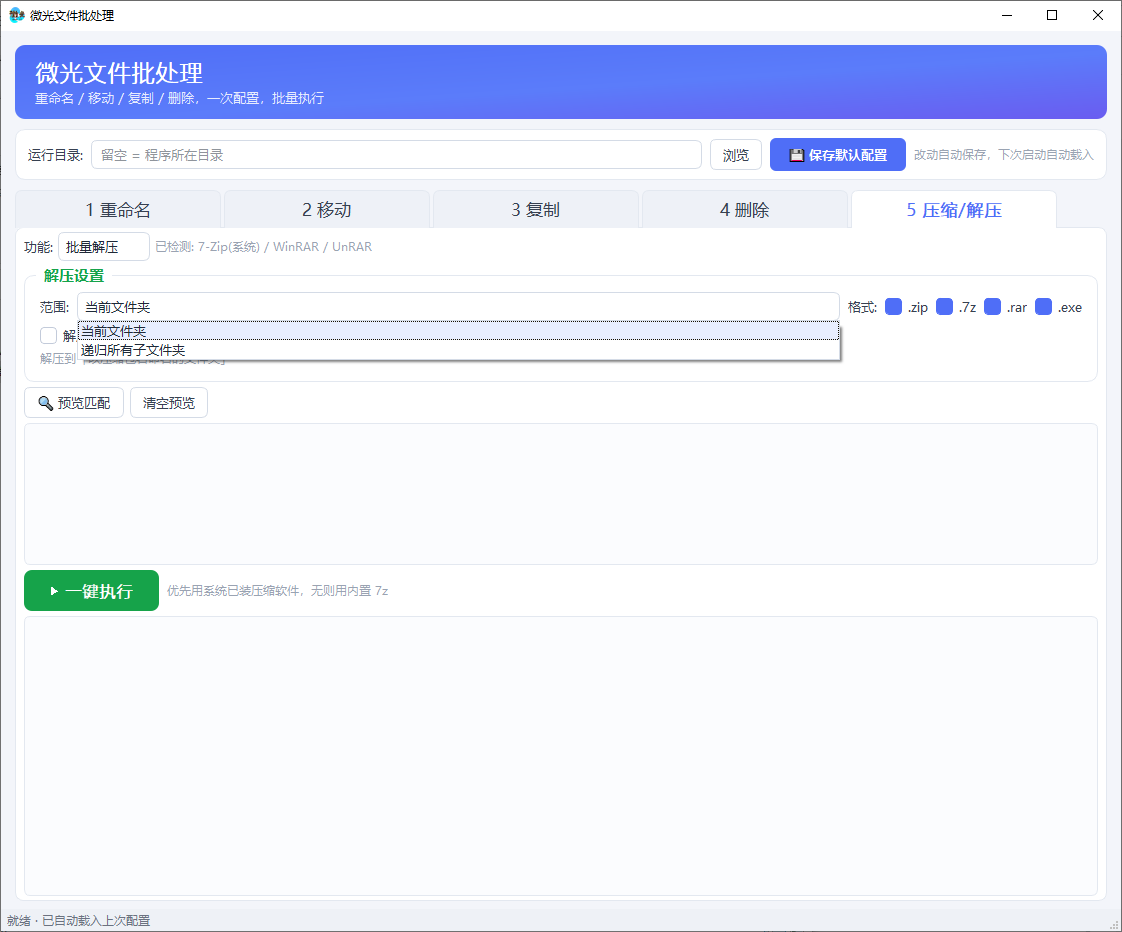Select the 4 删除 tab
1122x932 pixels.
[745, 210]
